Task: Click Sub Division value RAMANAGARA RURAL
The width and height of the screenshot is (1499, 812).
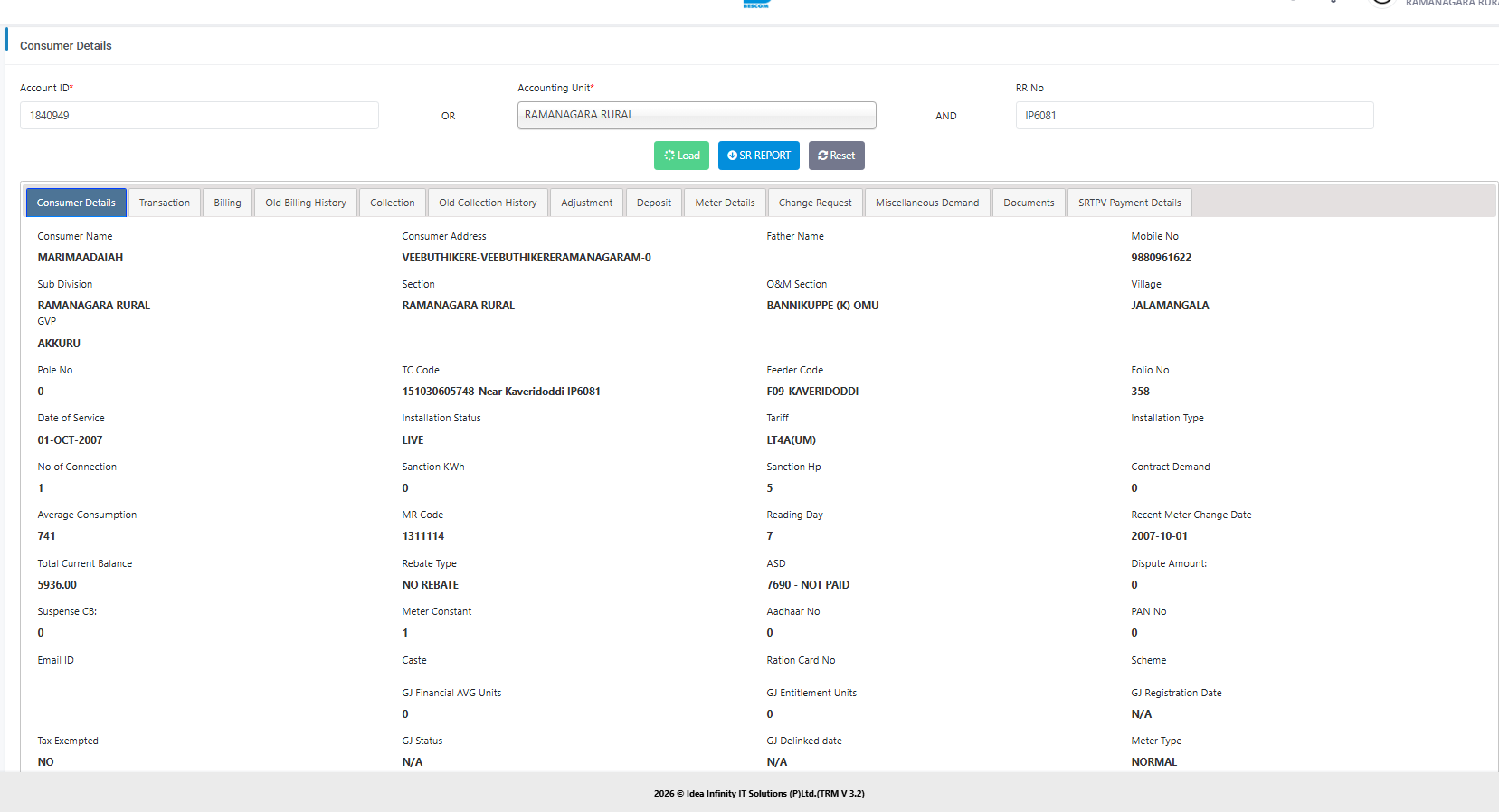Action: click(94, 306)
